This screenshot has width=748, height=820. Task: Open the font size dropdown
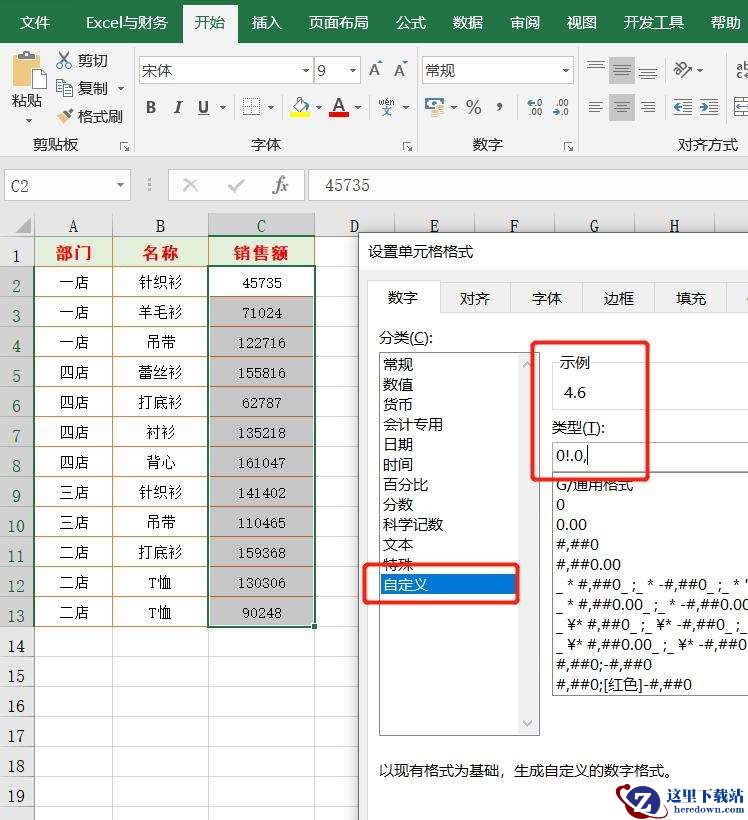coord(353,70)
